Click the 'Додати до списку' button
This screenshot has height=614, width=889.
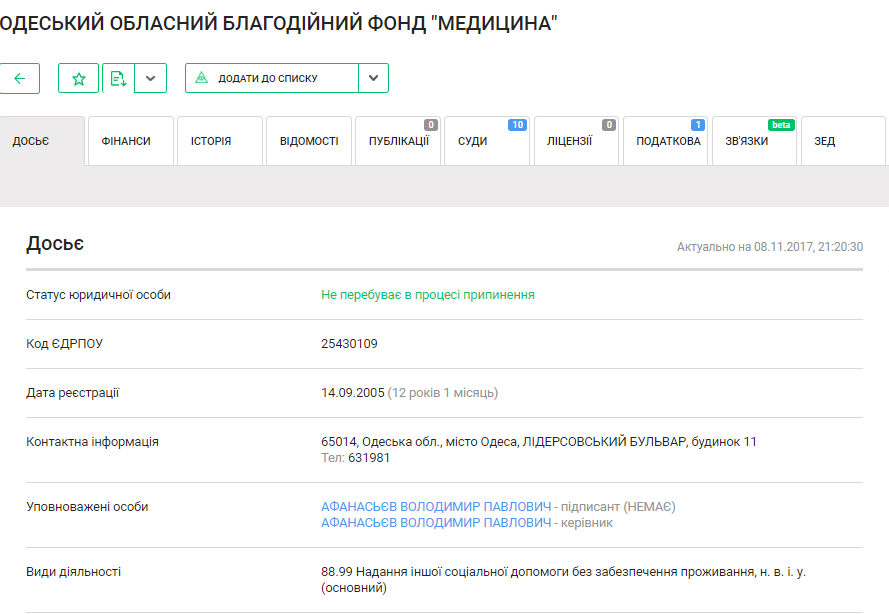coord(271,78)
